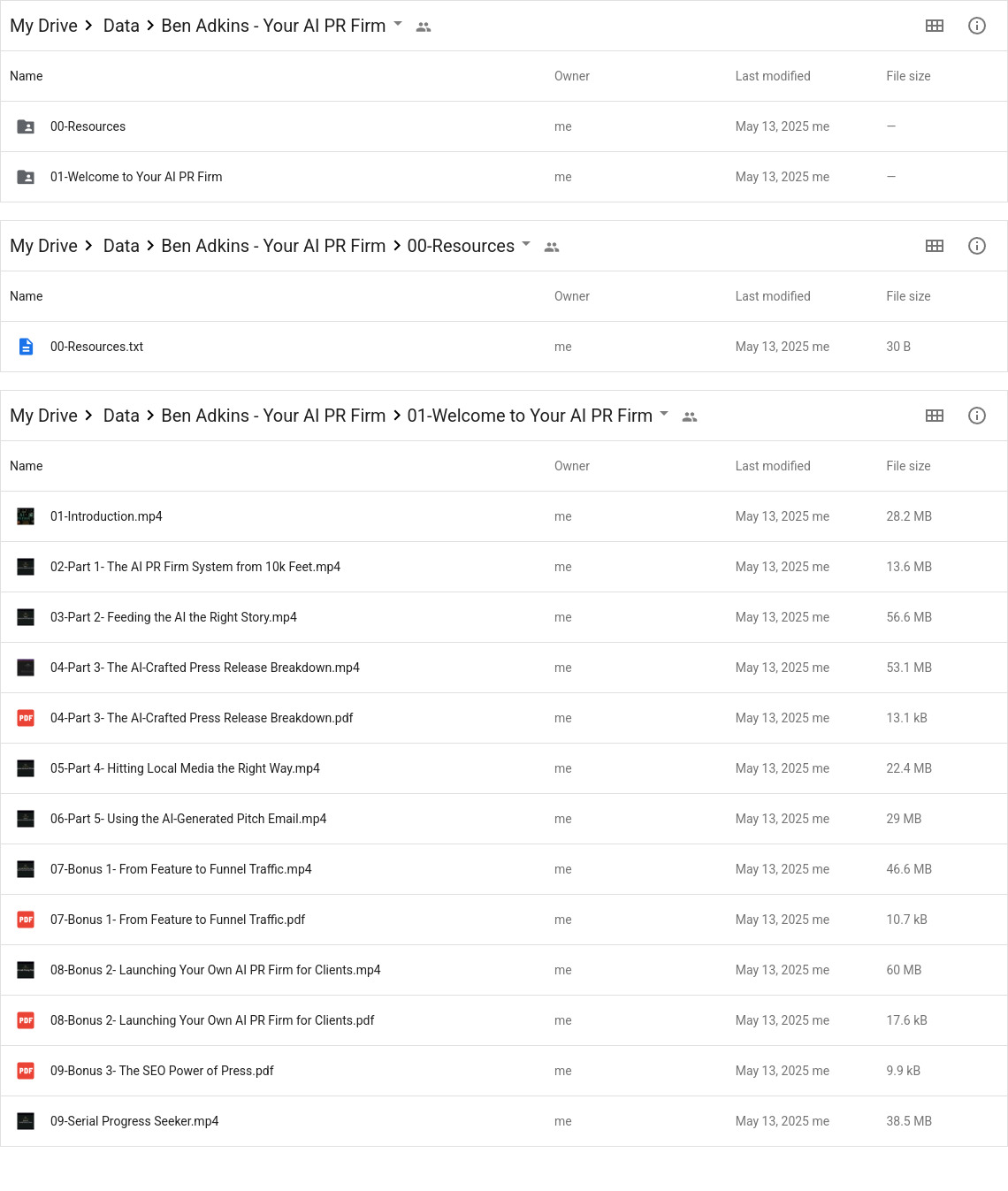
Task: Select 08-Bonus 2- Launching Your Own AI PR Firm for Clients.pdf
Action: (504, 1020)
